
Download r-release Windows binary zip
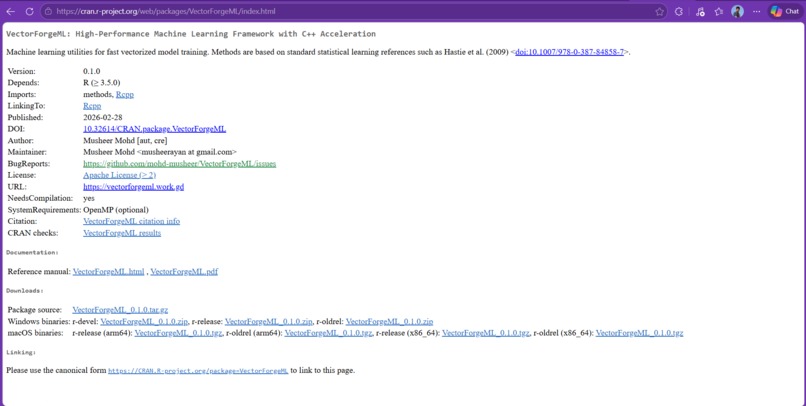268,322
